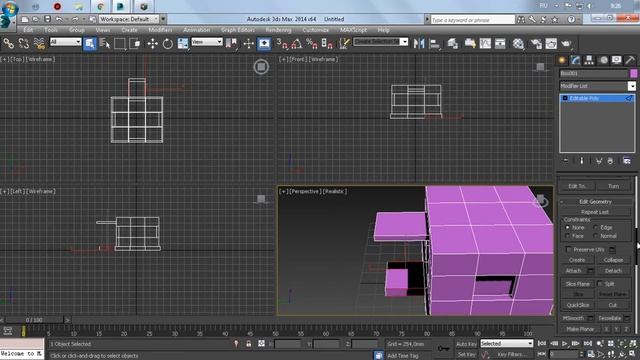Open the Modifiers menu
The image size is (640, 360).
160,30
